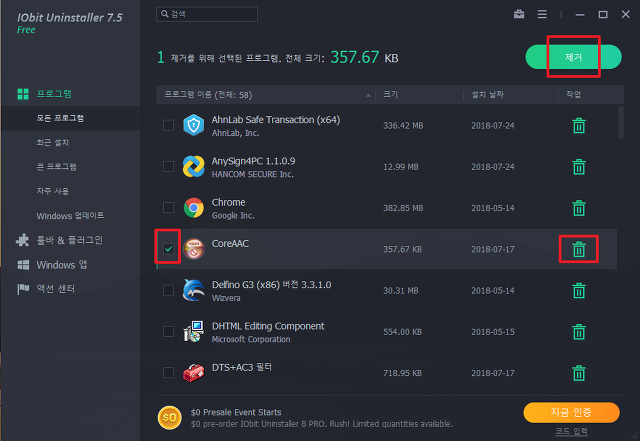
Task: Click the trash icon for AnySign4PC
Action: [x=579, y=167]
